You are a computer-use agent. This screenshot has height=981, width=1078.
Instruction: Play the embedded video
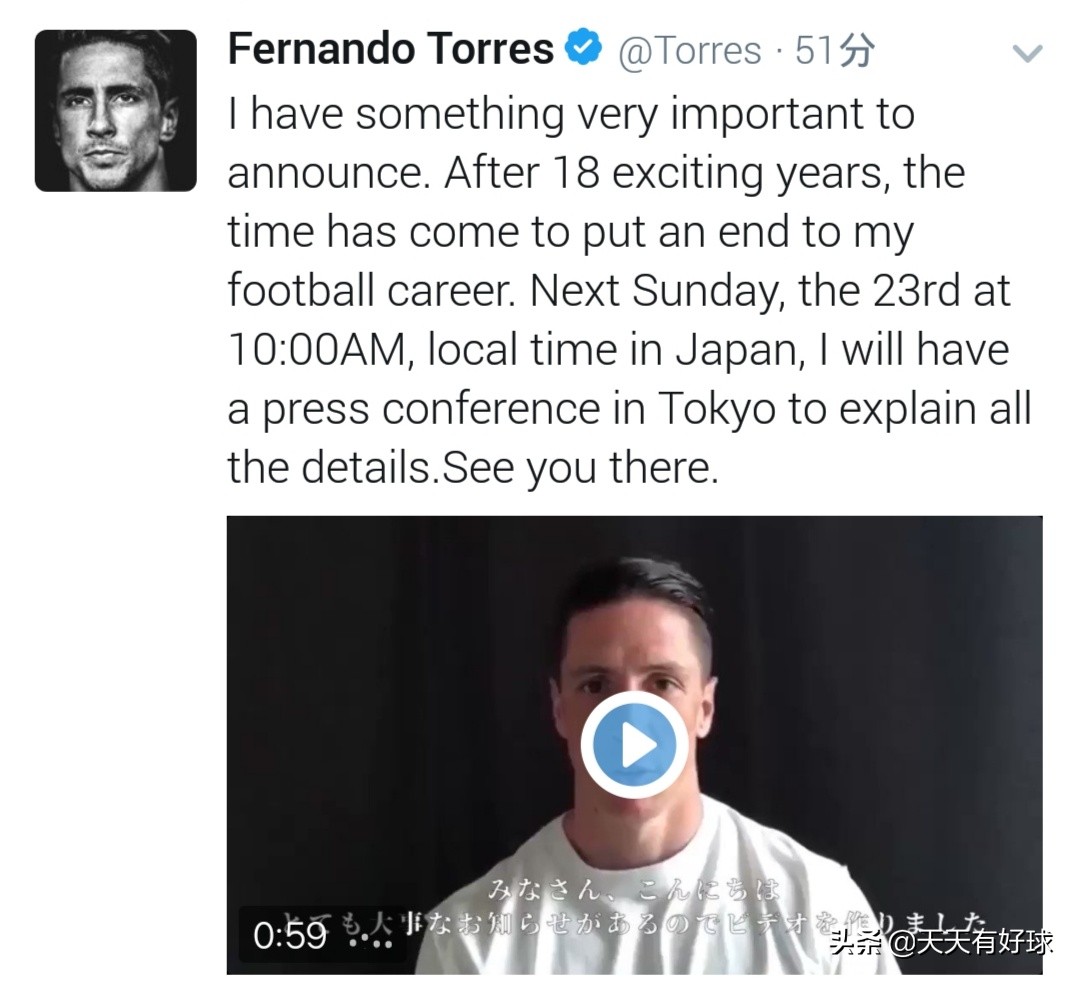tap(634, 744)
